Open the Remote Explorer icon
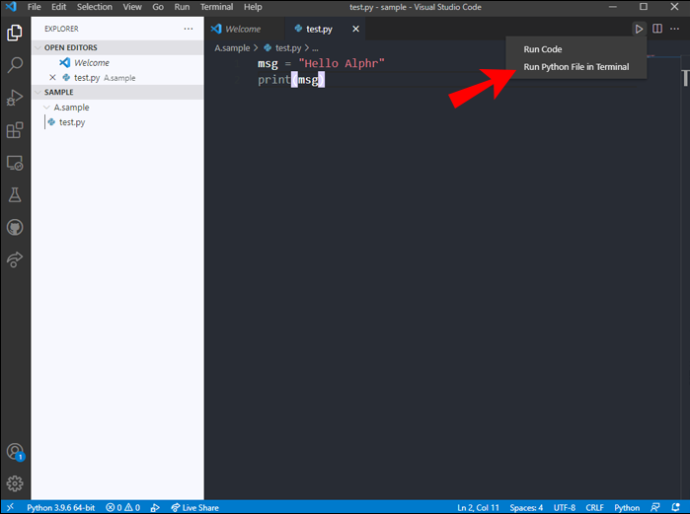690x514 pixels. point(15,163)
